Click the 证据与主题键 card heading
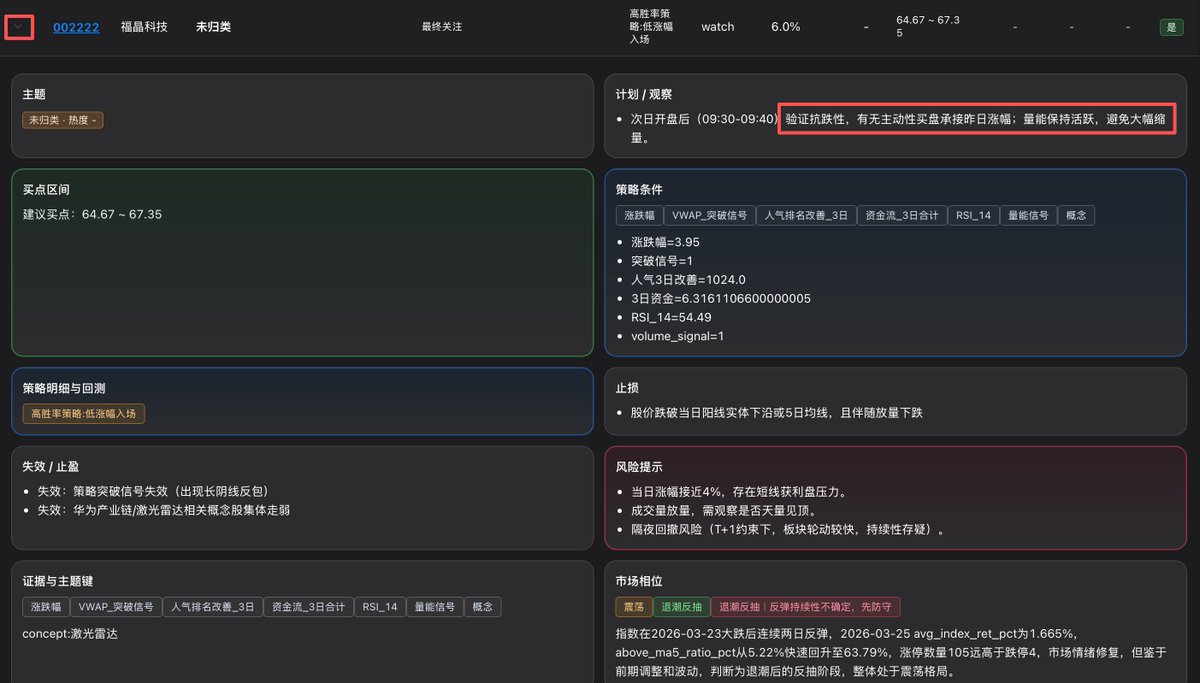Image resolution: width=1200 pixels, height=683 pixels. [58, 581]
